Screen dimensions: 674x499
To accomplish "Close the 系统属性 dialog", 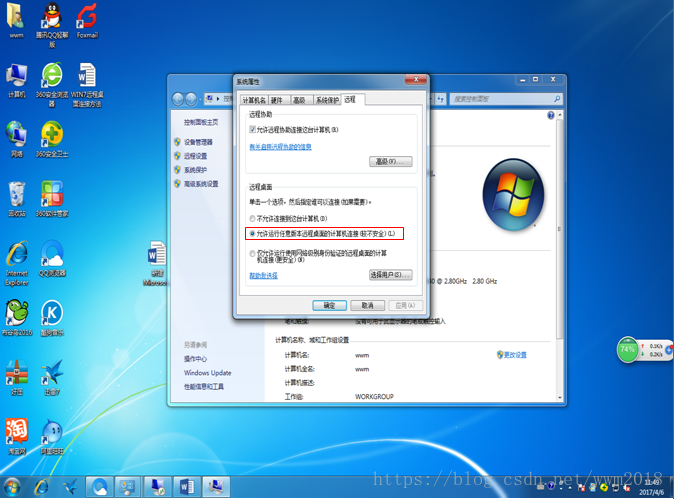I will click(416, 80).
